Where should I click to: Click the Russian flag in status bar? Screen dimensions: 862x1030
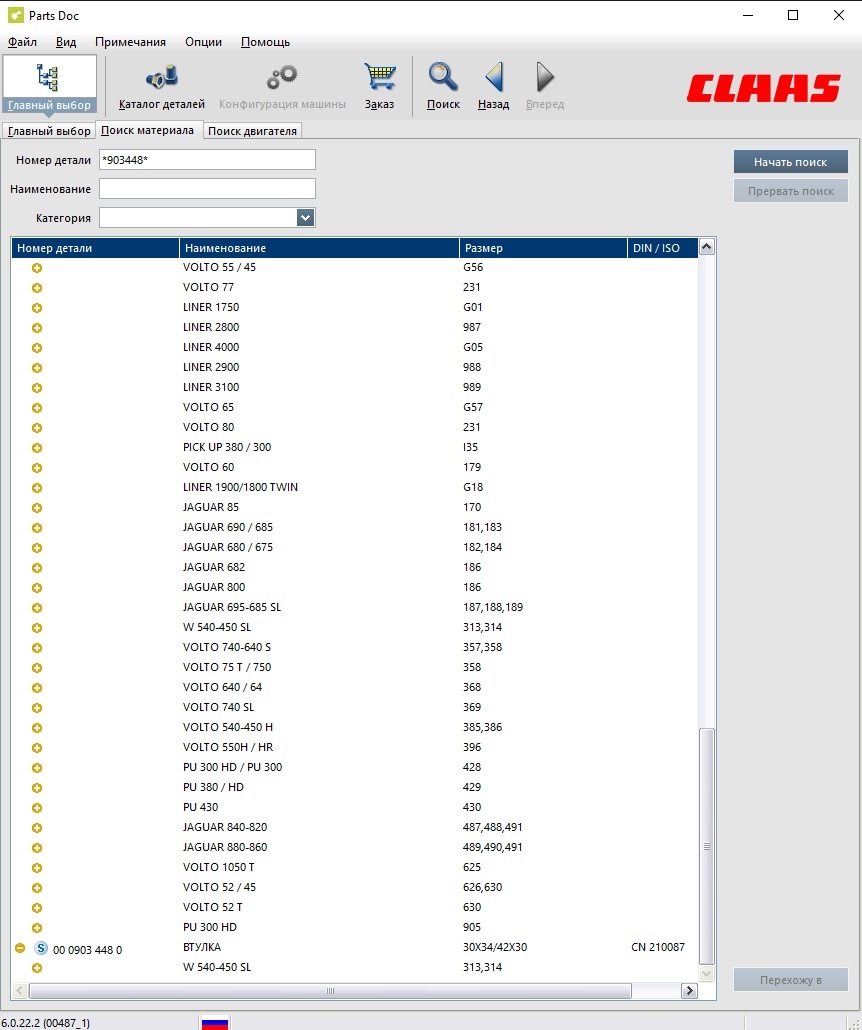click(215, 1023)
